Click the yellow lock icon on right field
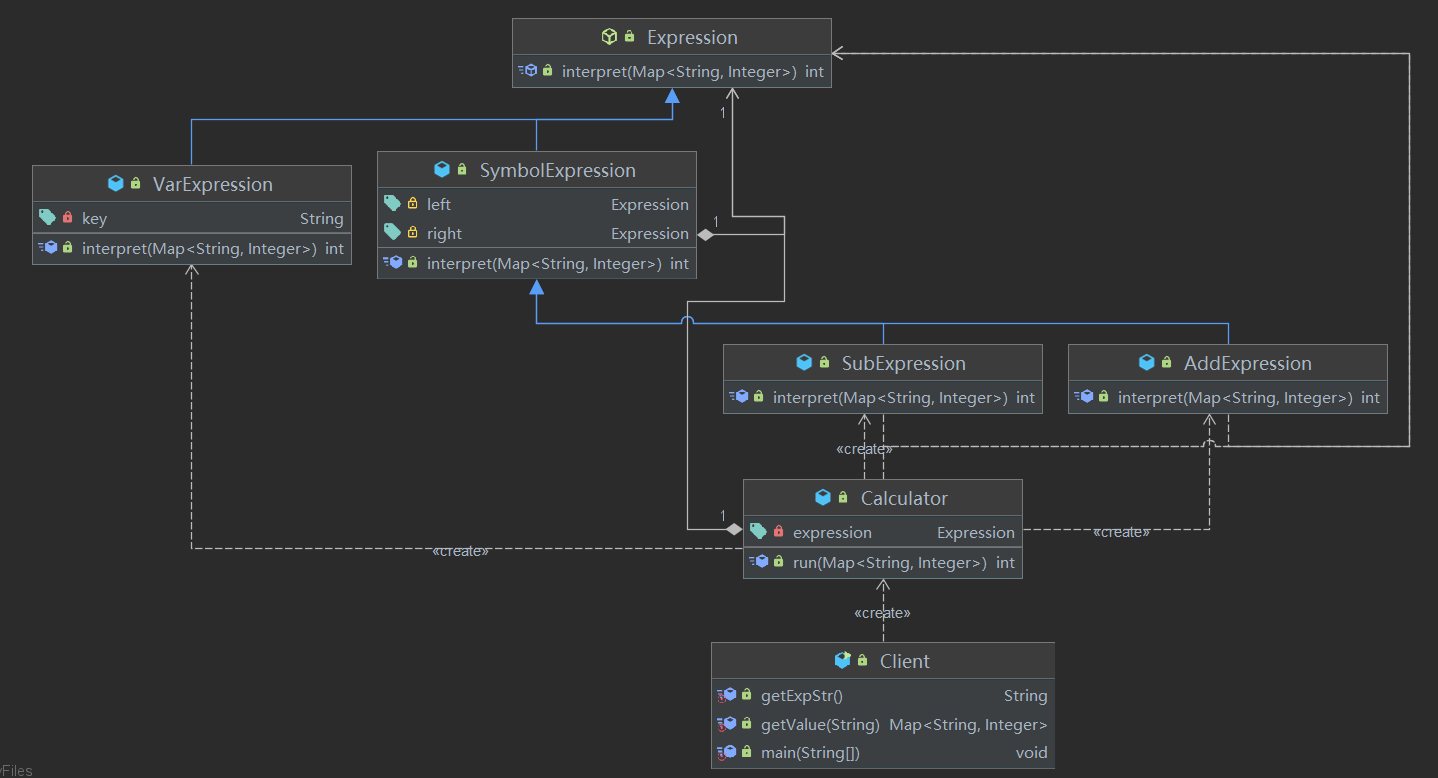 [412, 232]
